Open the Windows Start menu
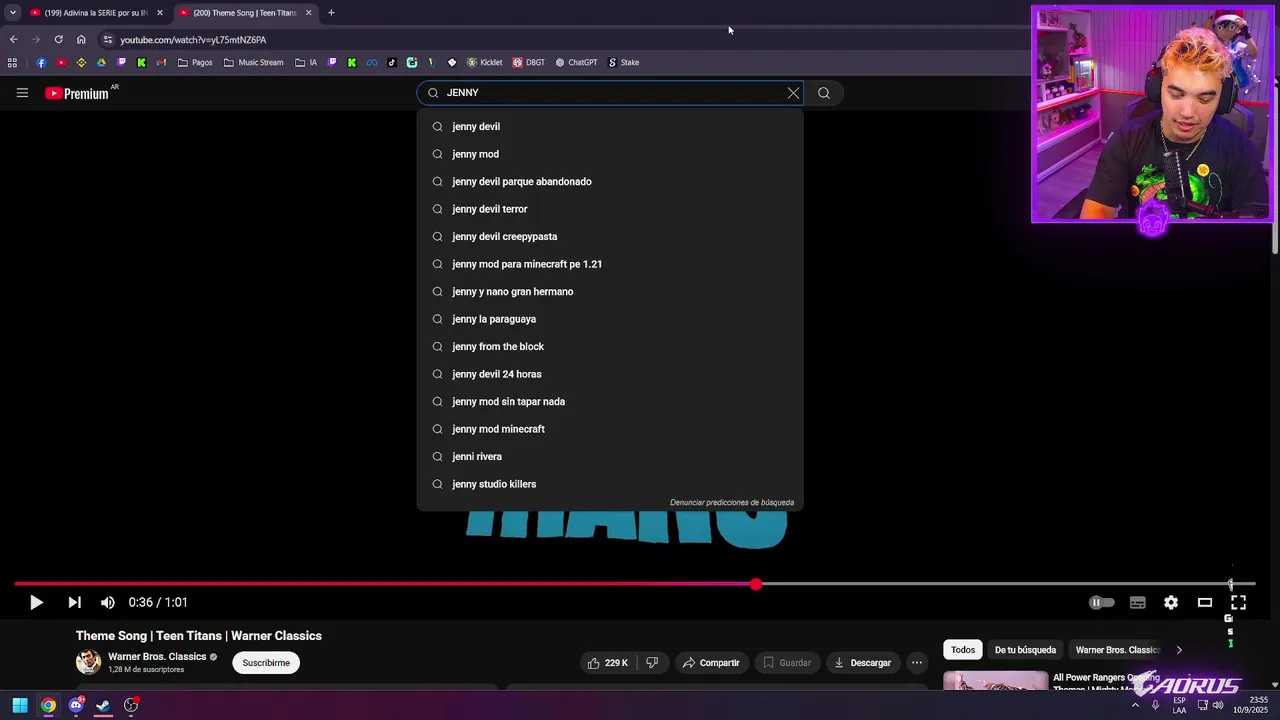 [x=19, y=705]
